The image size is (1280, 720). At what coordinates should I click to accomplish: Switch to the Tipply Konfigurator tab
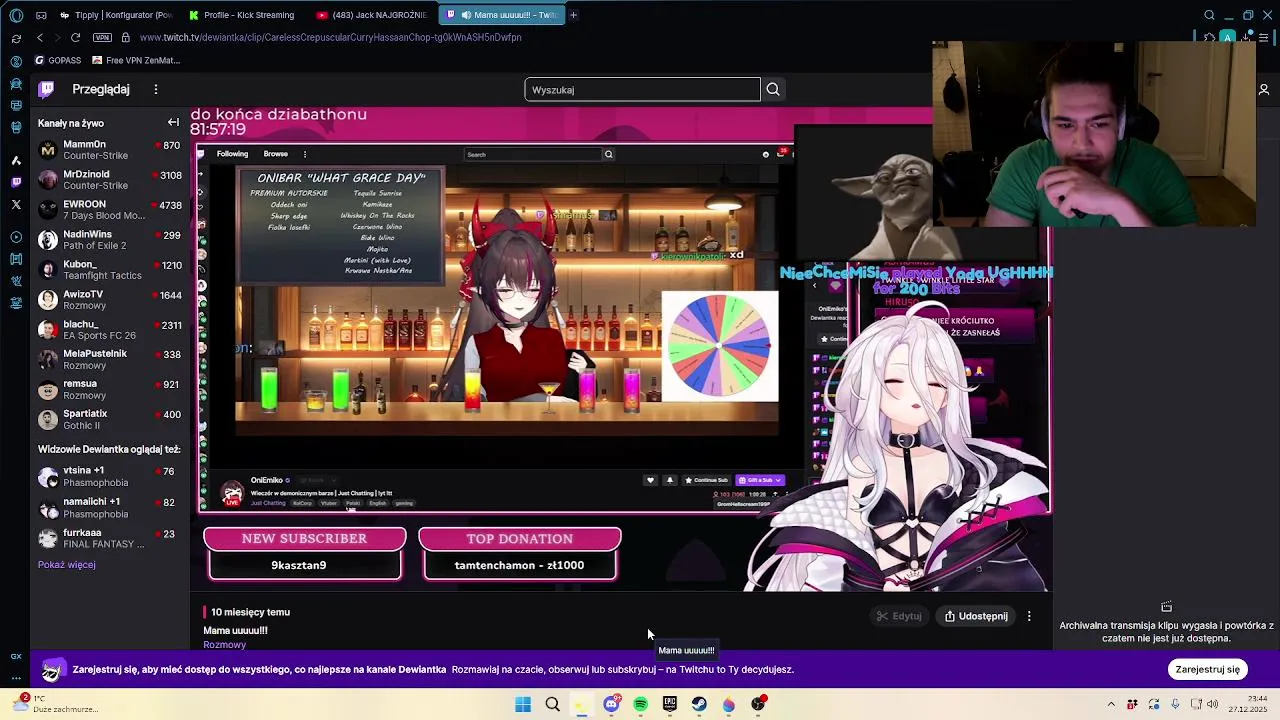[x=117, y=15]
